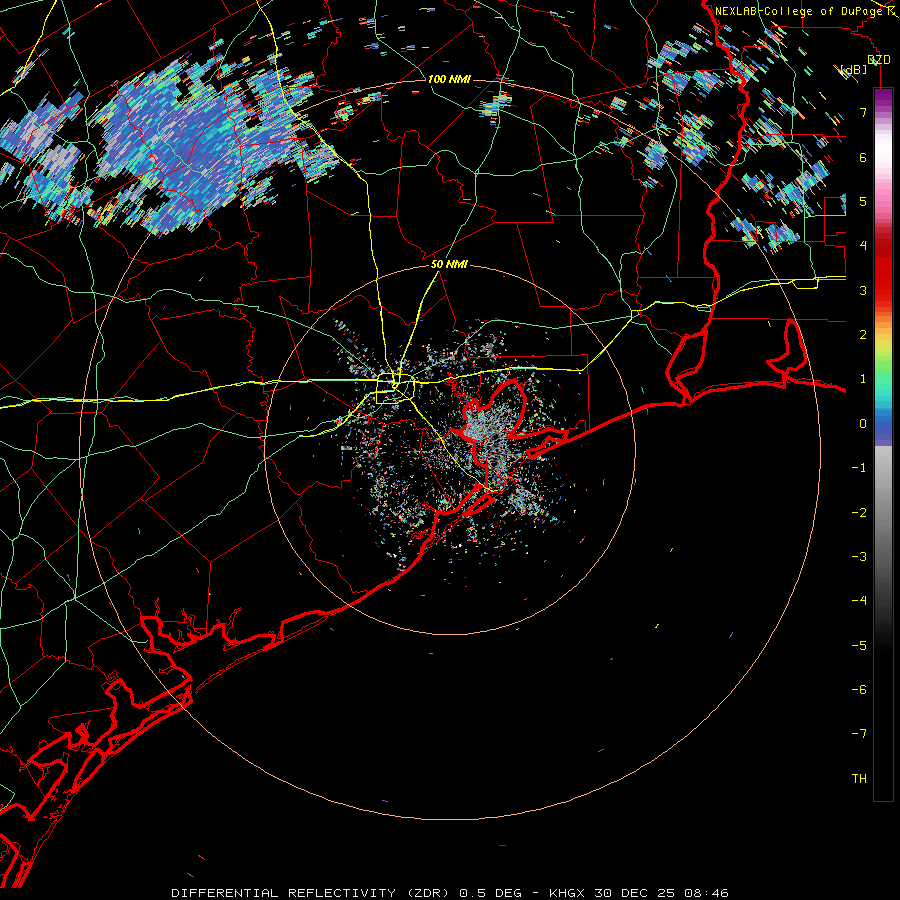Select the 4 value on dB scale
The image size is (900, 900).
tap(863, 246)
